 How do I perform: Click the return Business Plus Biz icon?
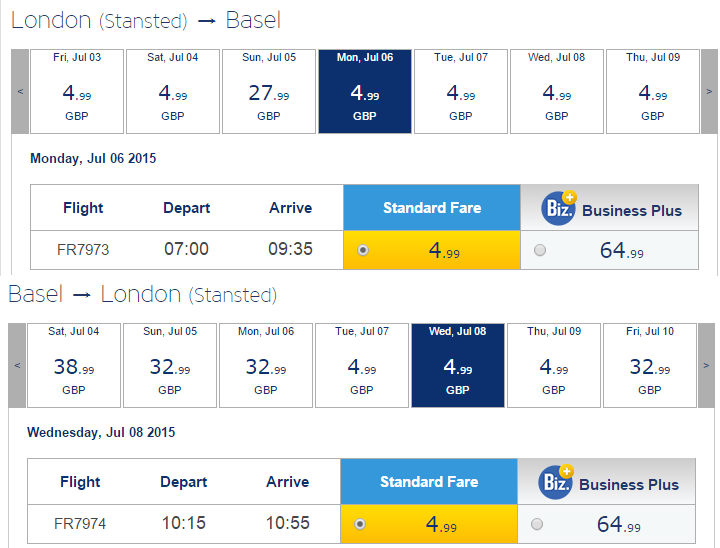pyautogui.click(x=556, y=482)
